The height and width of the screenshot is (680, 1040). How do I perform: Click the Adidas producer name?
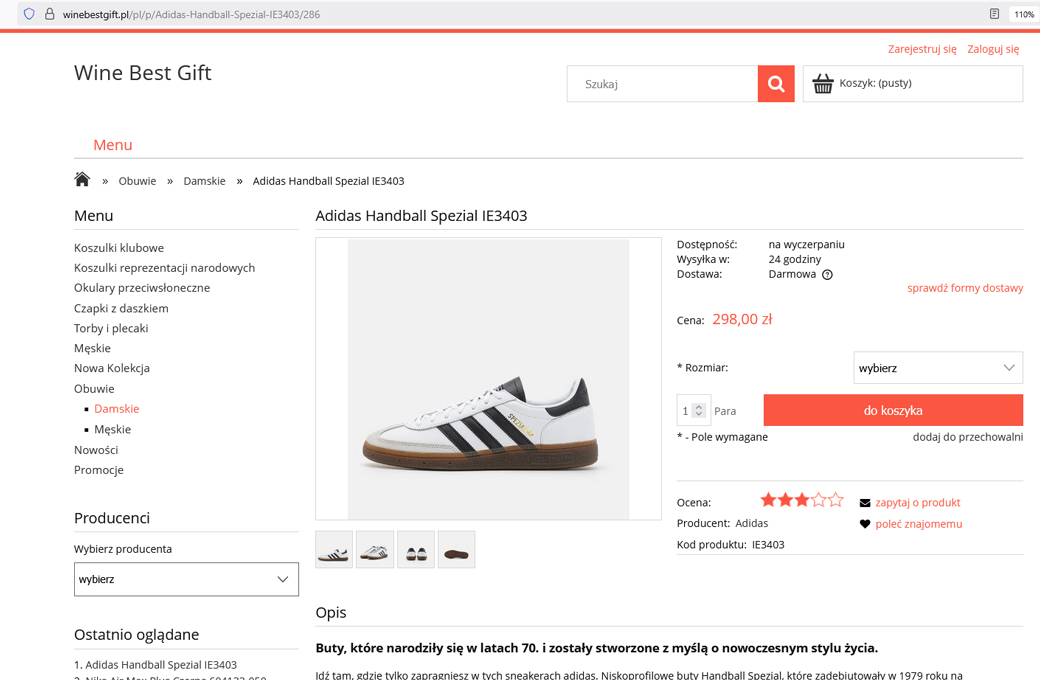point(751,523)
